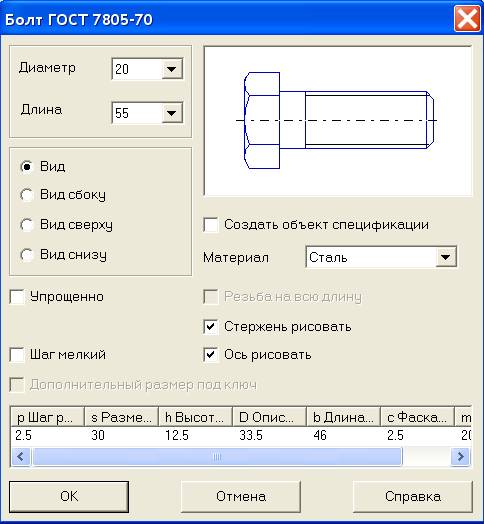This screenshot has width=484, height=524.
Task: Expand the Материал combo box
Action: pos(446,257)
